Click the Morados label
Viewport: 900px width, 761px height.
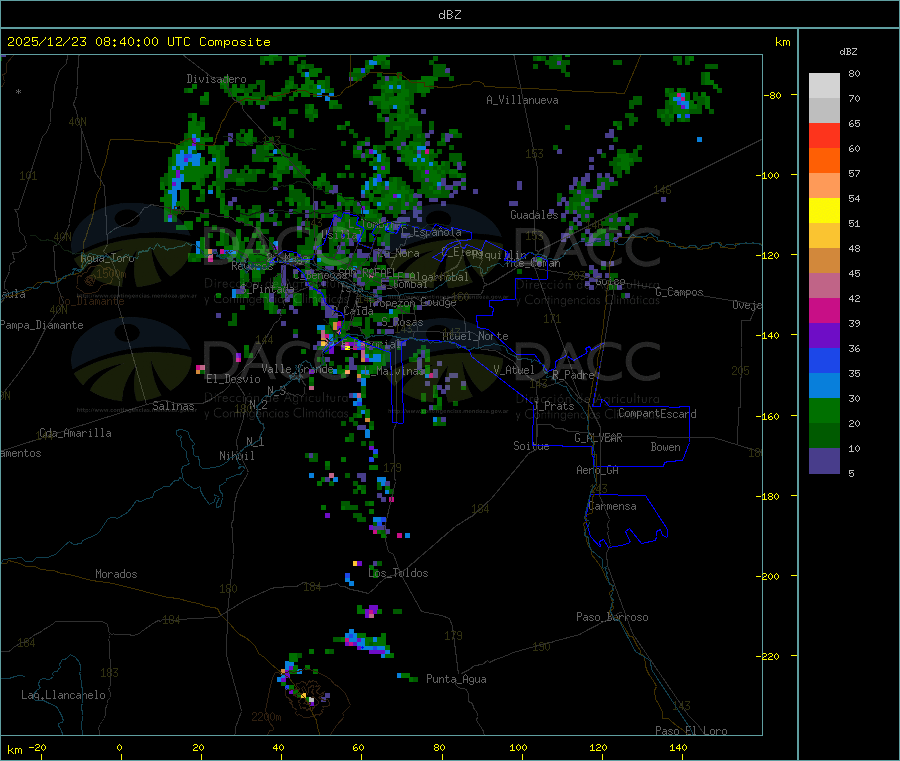[117, 574]
